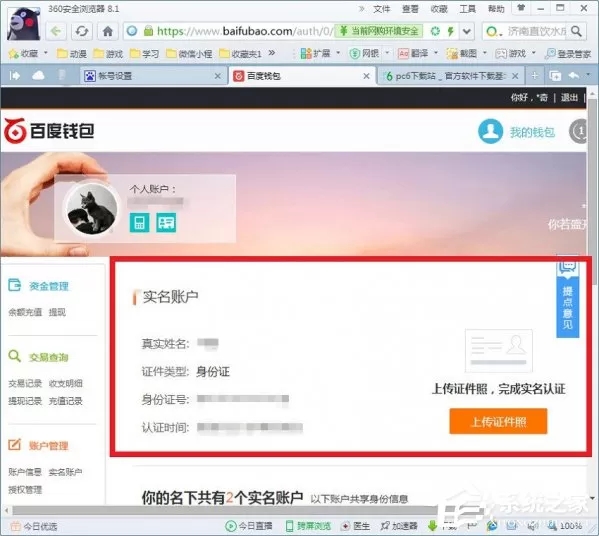
Task: Click the 百度钱包 logo
Action: (x=49, y=131)
